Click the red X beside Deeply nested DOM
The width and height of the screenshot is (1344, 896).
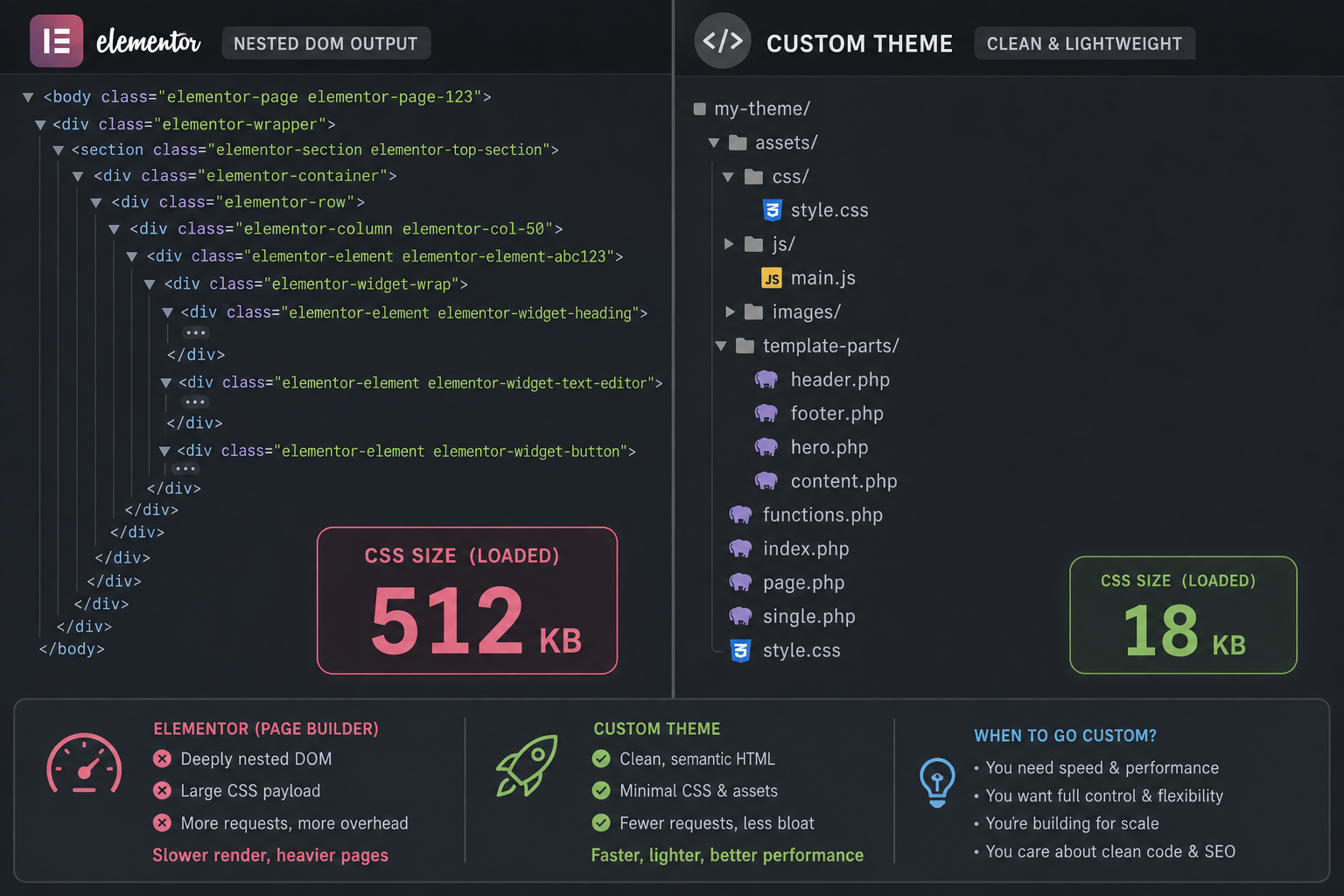coord(162,759)
